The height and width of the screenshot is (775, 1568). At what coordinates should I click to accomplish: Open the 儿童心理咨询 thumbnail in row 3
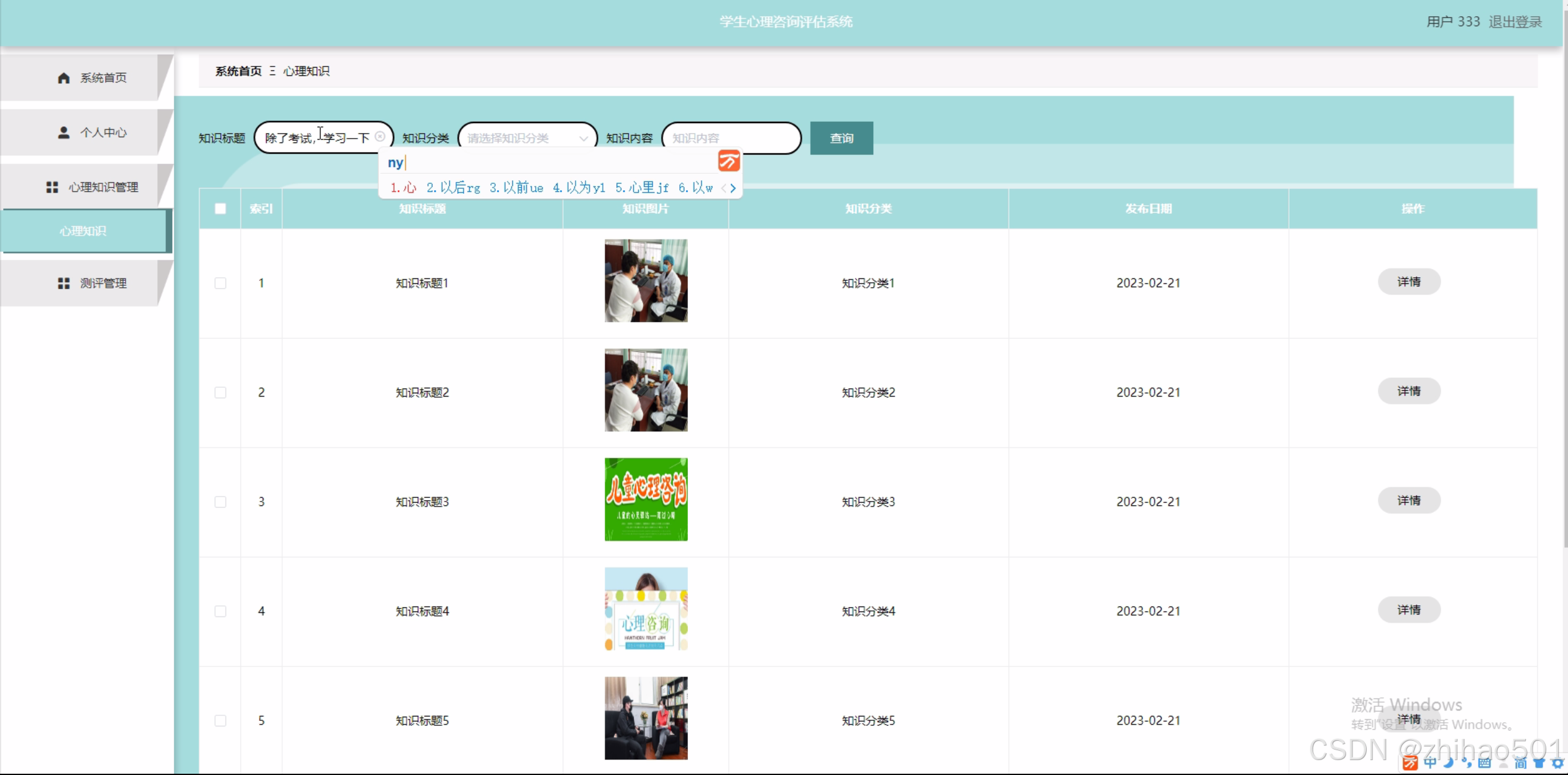(646, 500)
